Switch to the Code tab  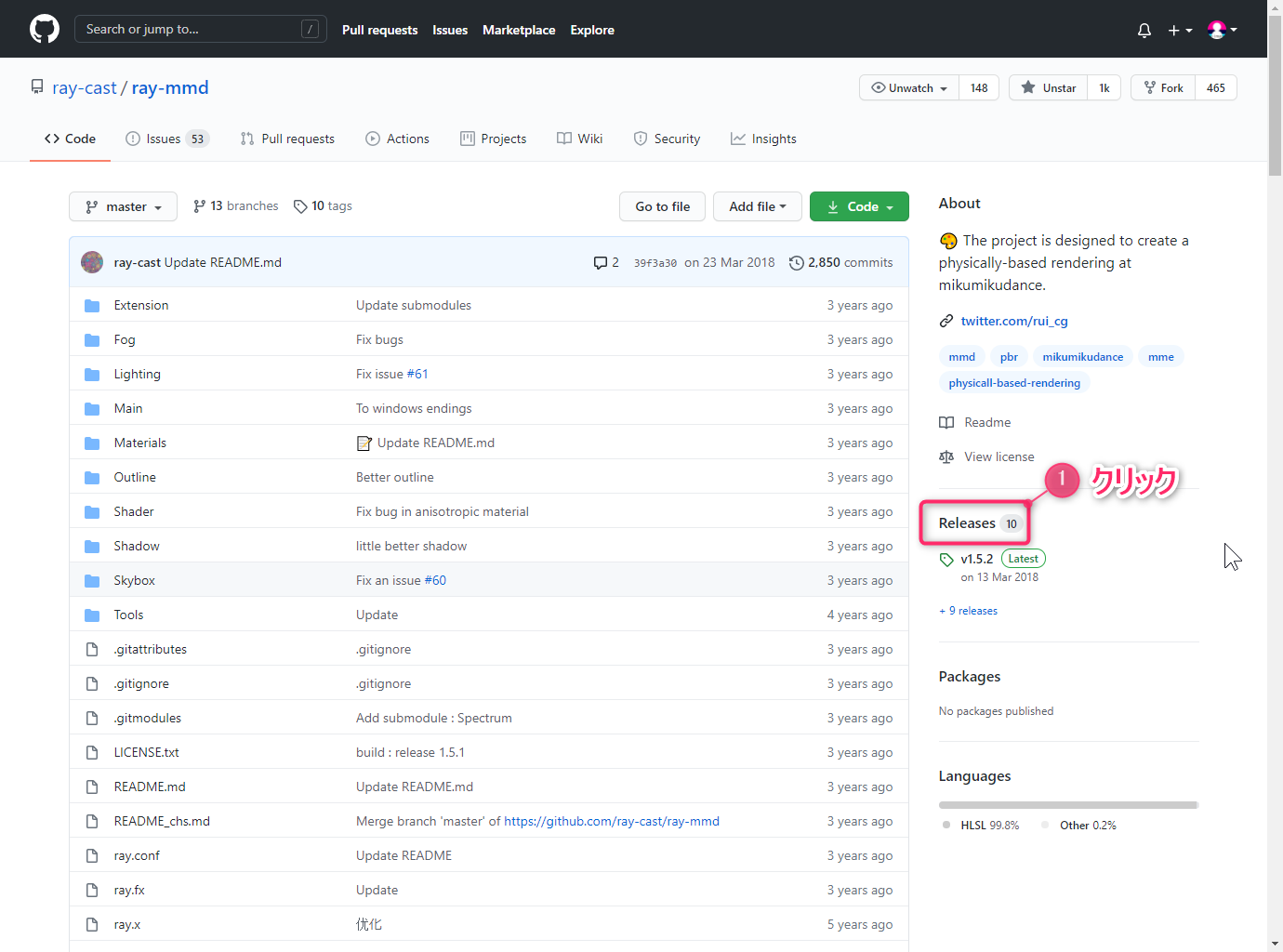tap(70, 139)
